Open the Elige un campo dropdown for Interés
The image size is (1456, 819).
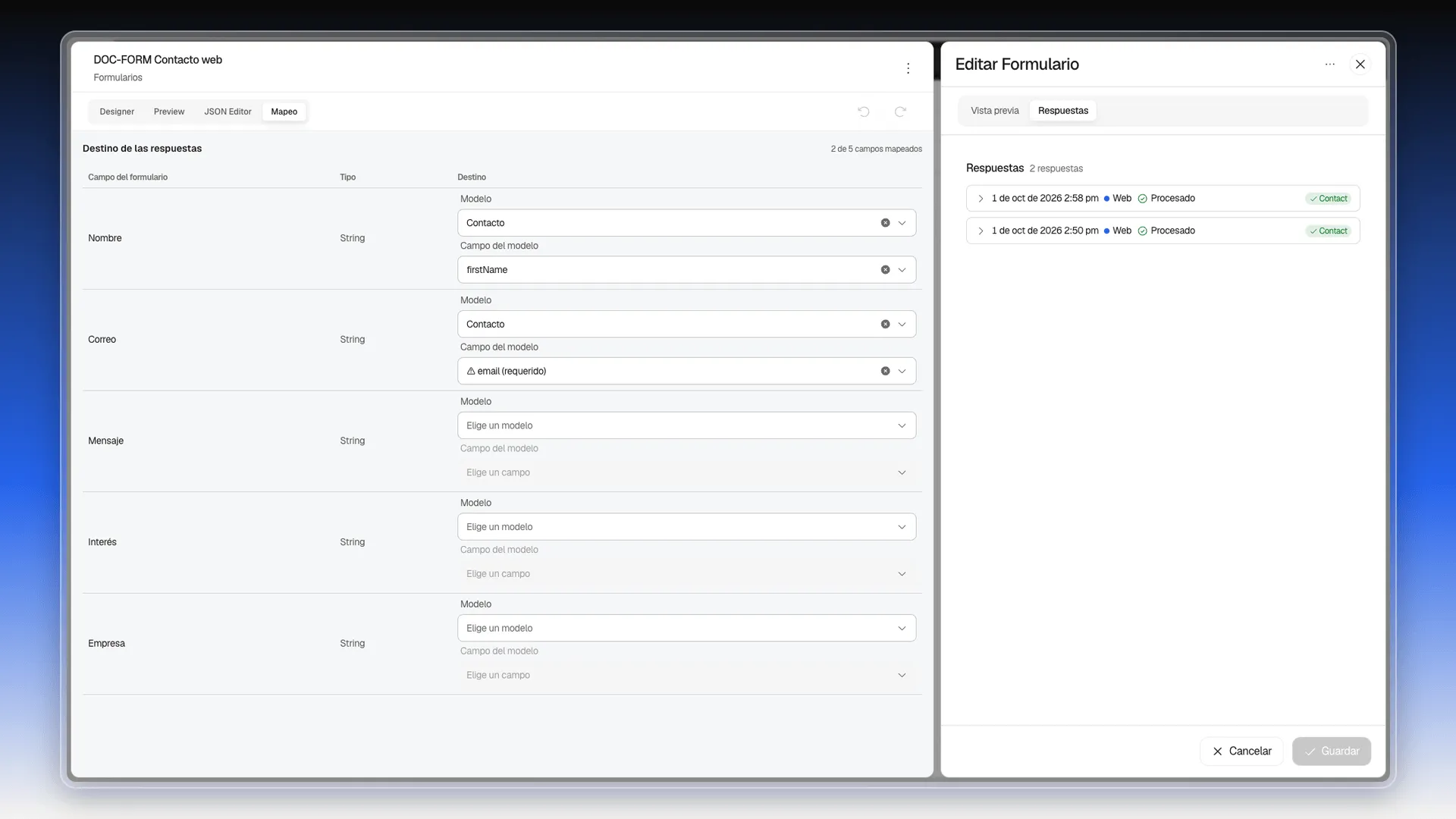[686, 574]
